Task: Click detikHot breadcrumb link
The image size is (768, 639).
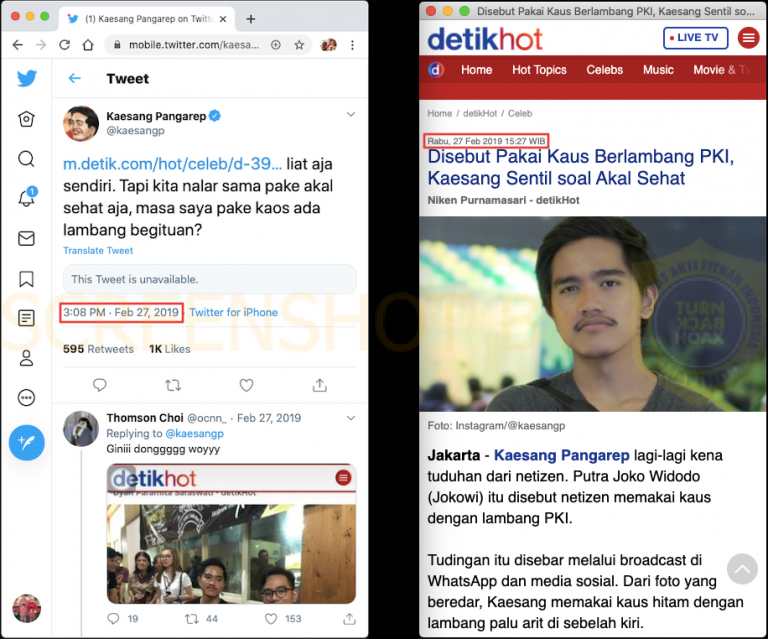Action: [480, 114]
